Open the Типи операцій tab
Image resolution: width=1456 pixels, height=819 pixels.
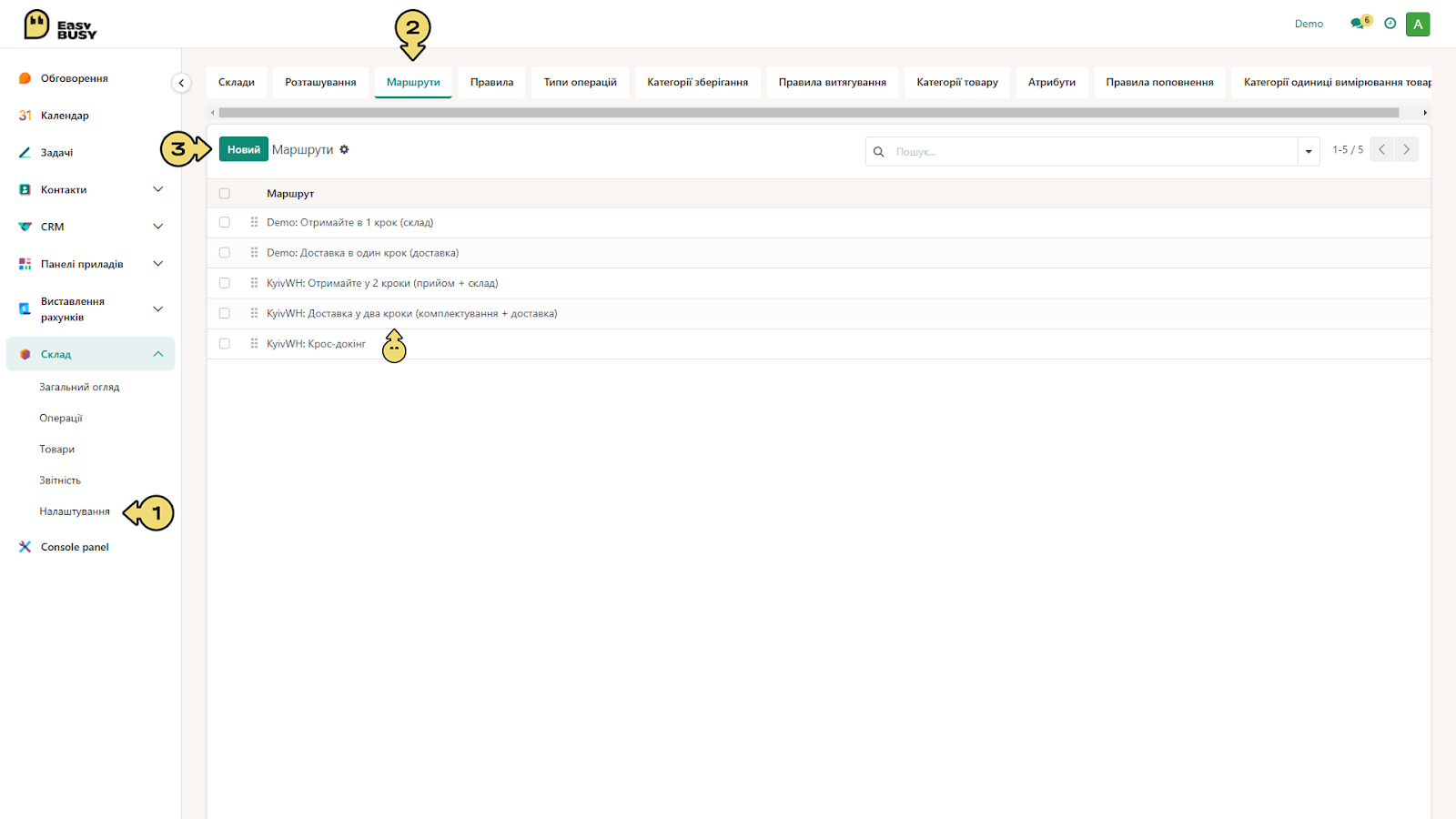pyautogui.click(x=581, y=82)
